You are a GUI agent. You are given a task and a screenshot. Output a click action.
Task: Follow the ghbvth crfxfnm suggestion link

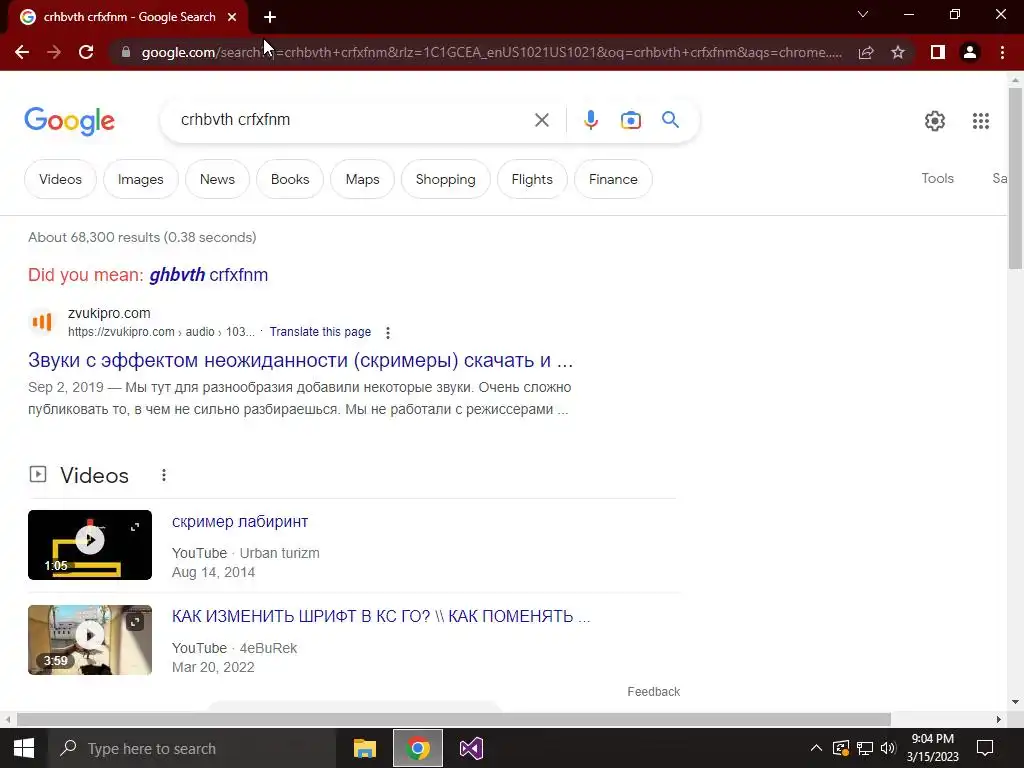[x=208, y=275]
